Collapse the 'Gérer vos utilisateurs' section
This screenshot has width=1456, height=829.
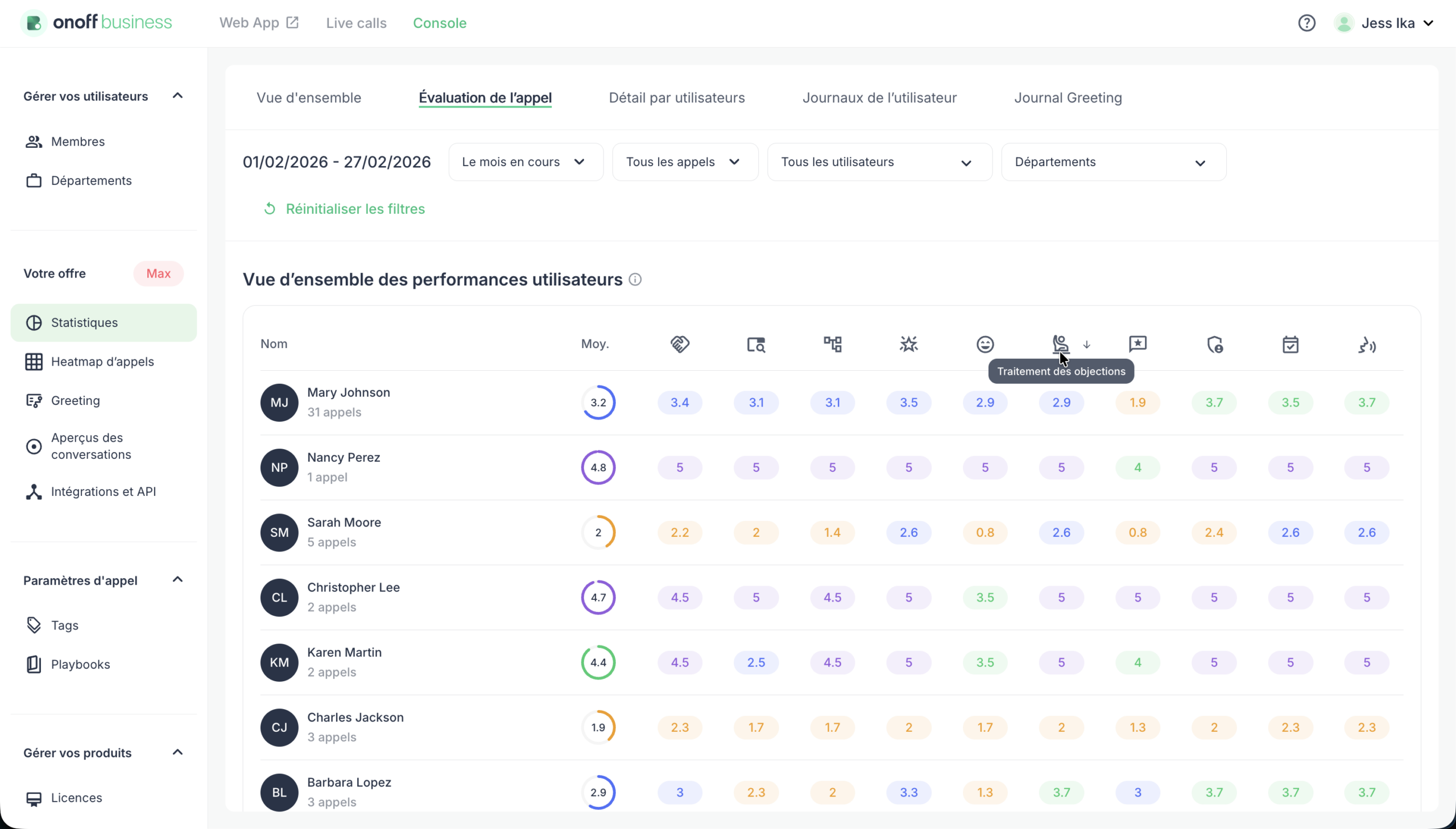coord(177,96)
